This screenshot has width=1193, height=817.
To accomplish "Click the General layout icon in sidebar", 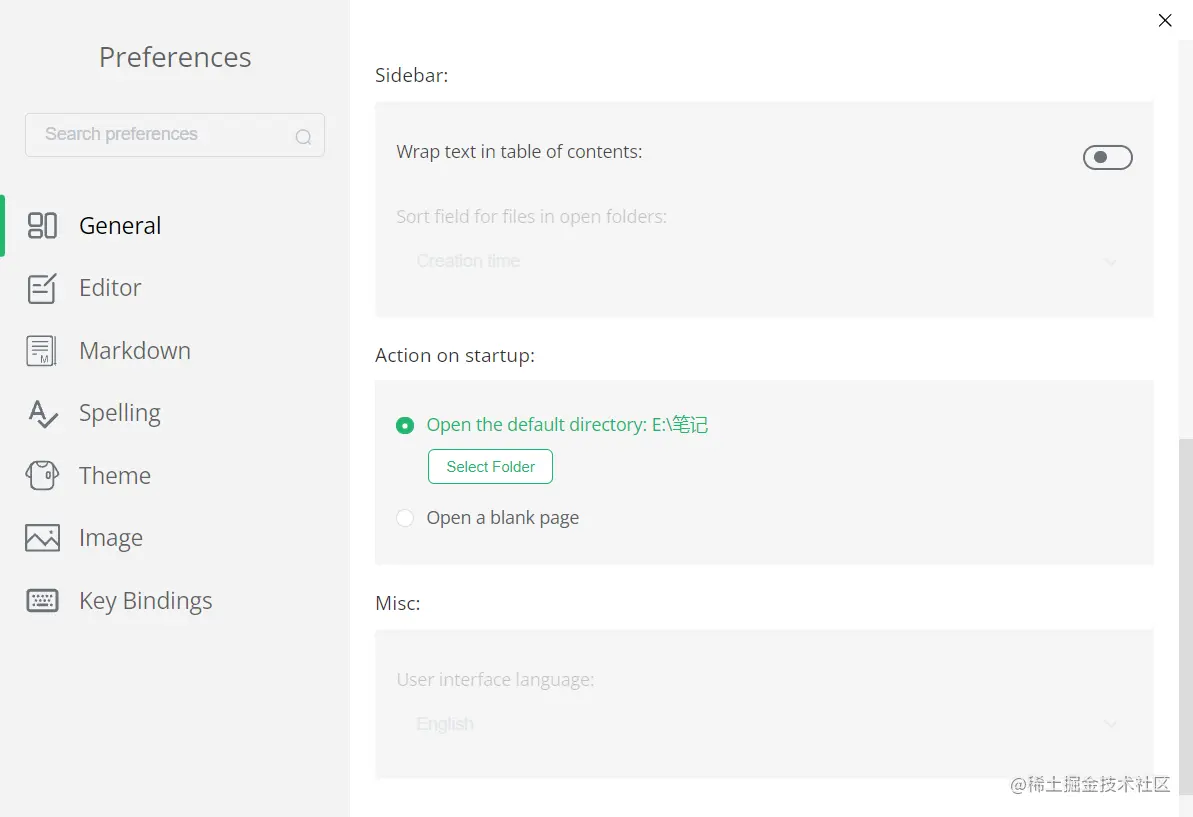I will click(42, 226).
